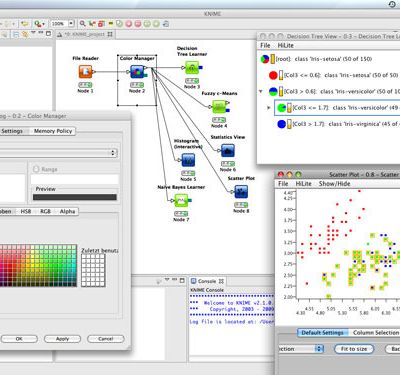This screenshot has height=375, width=400.
Task: Open HiLite menu in Decision Tree View
Action: (285, 45)
